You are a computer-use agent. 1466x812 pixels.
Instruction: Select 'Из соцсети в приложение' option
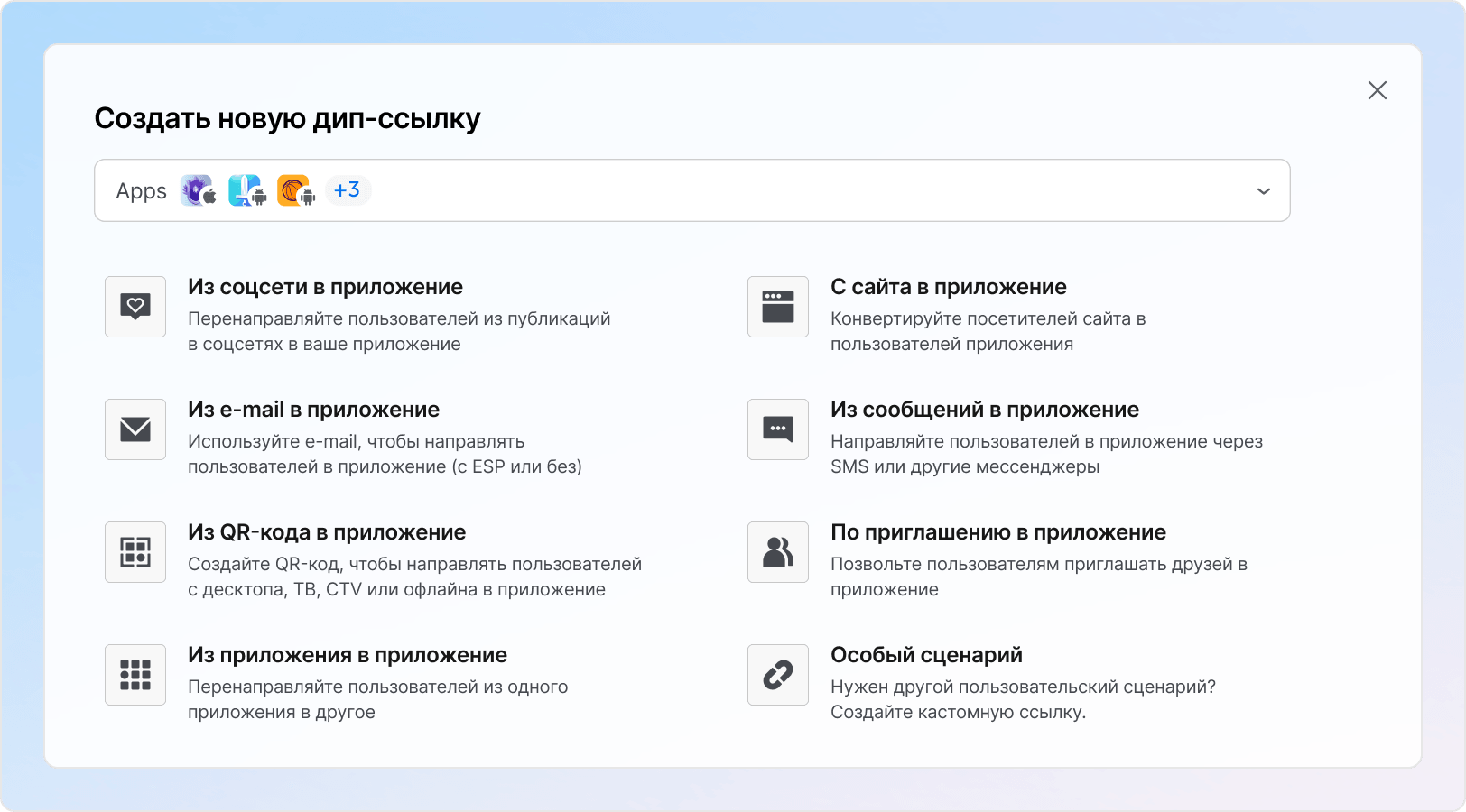coord(326,287)
